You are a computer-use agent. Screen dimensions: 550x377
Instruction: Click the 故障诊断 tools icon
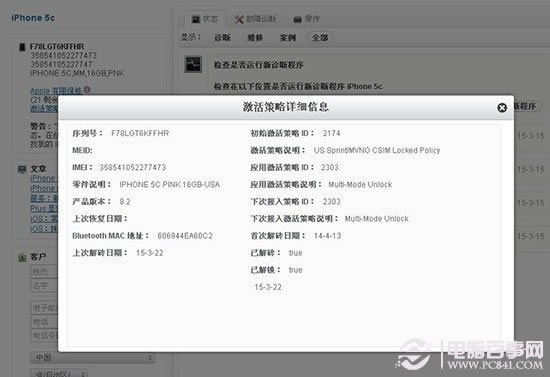coord(239,19)
